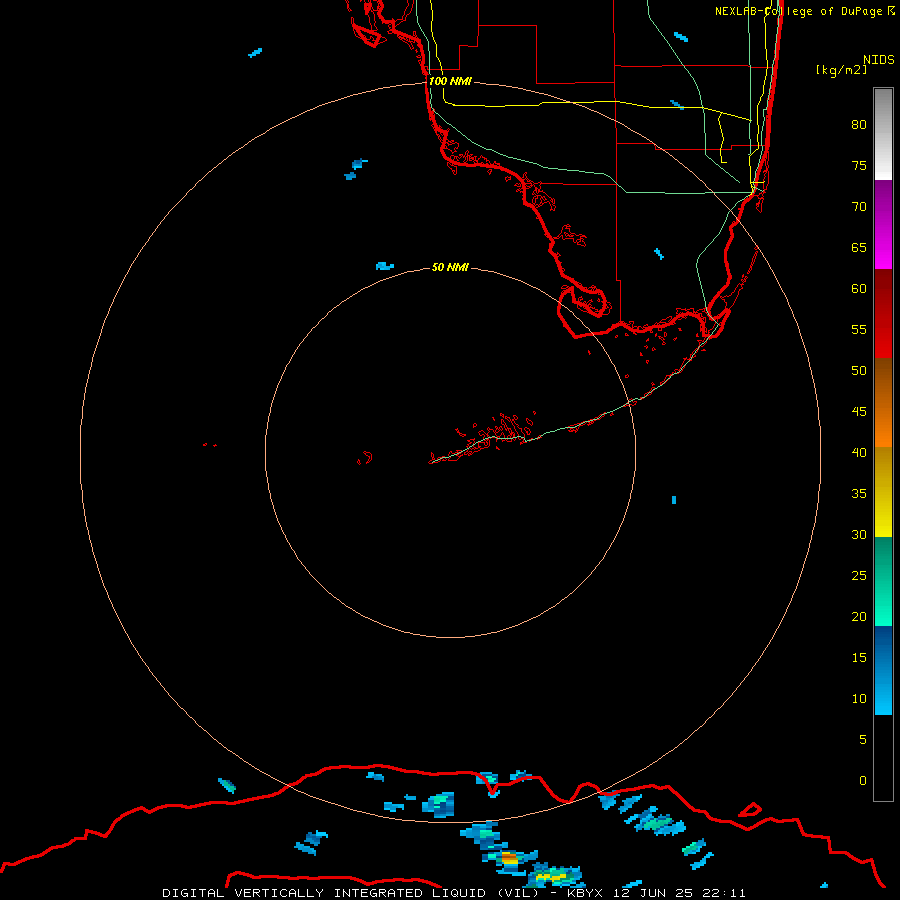900x900 pixels.
Task: Click the 80 value on the color scale
Action: coord(859,125)
